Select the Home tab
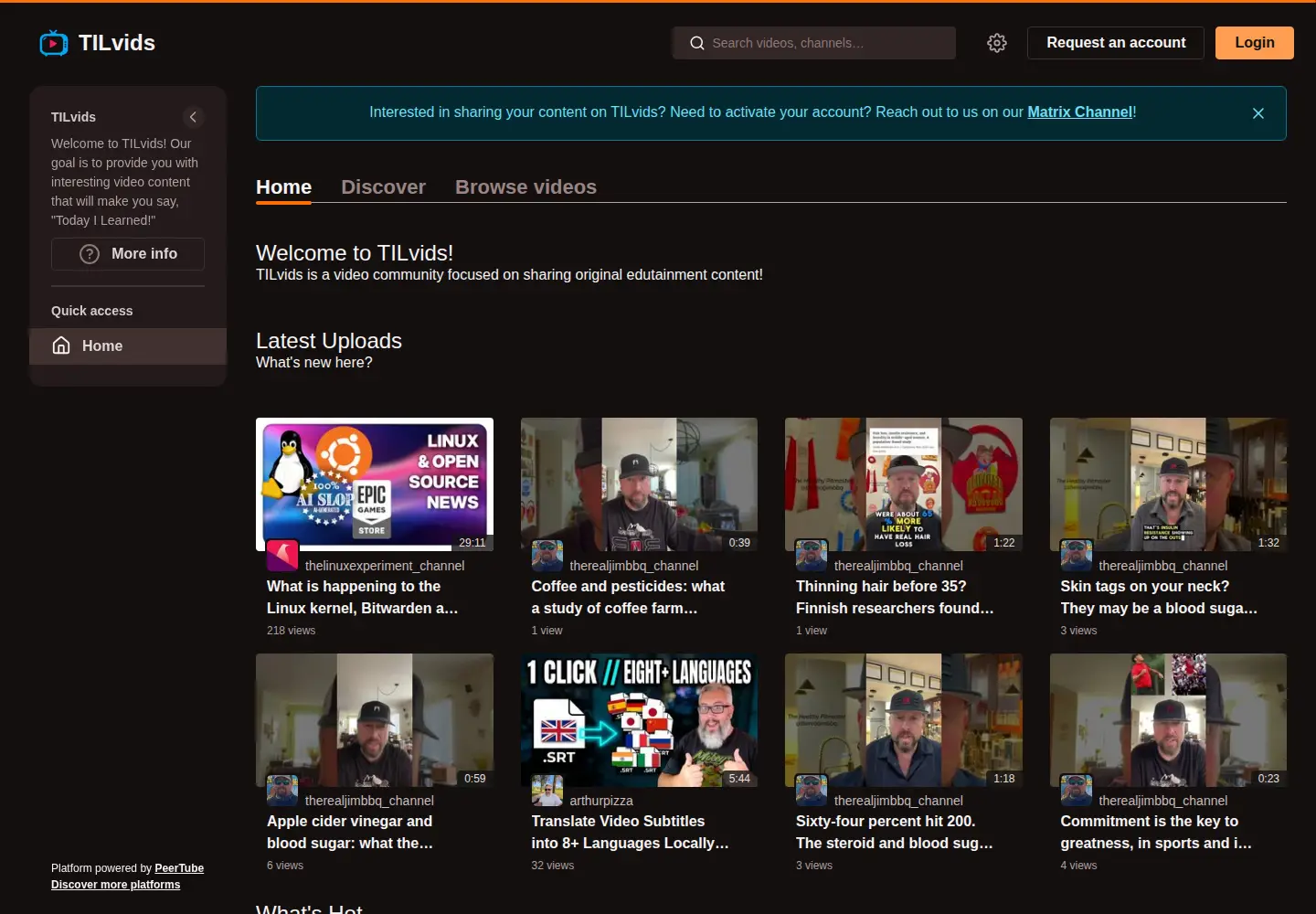Screen dimensions: 1316x914 (x=283, y=187)
